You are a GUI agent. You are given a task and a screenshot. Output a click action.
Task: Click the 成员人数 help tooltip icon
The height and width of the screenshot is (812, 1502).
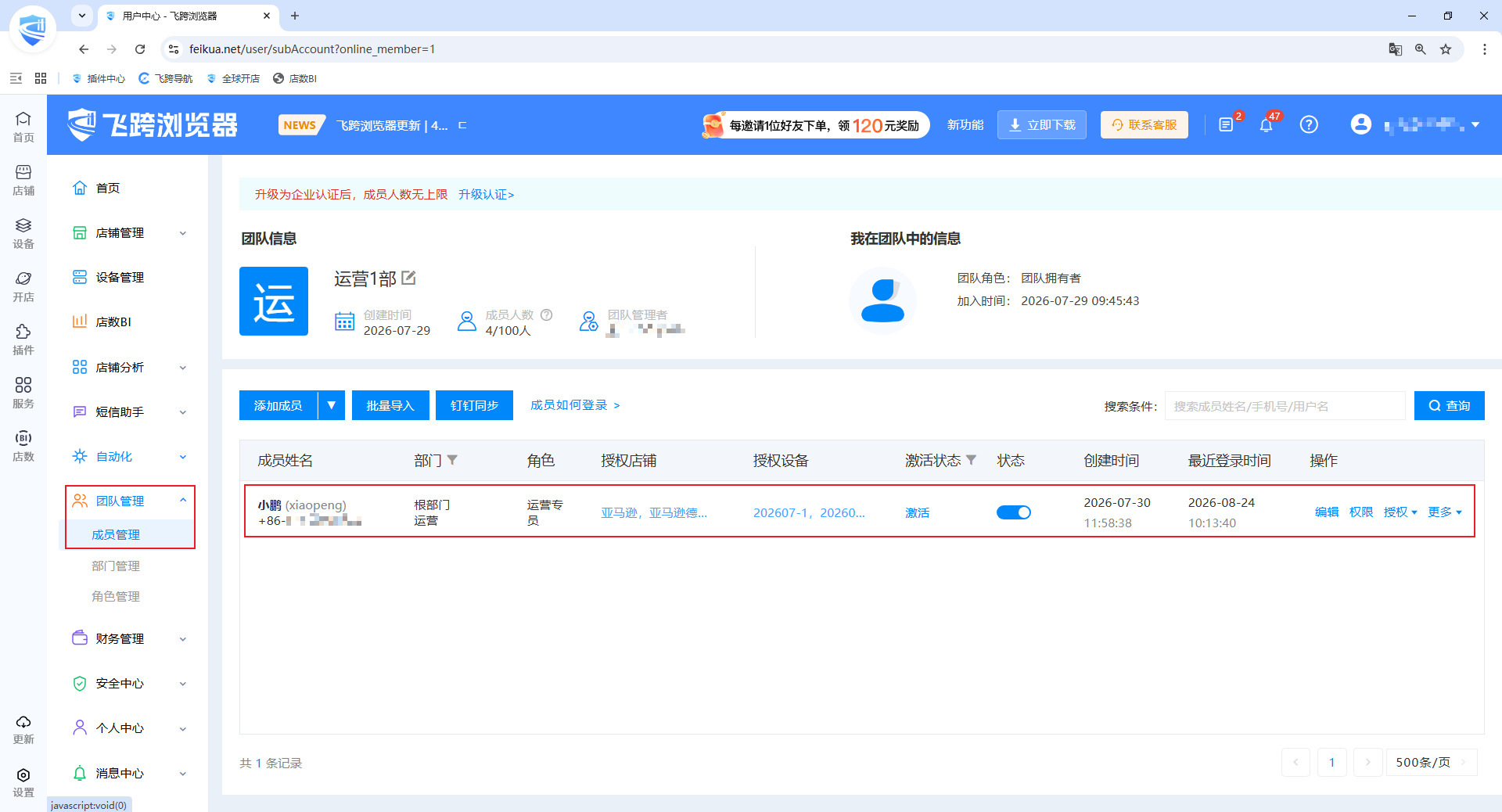(547, 314)
